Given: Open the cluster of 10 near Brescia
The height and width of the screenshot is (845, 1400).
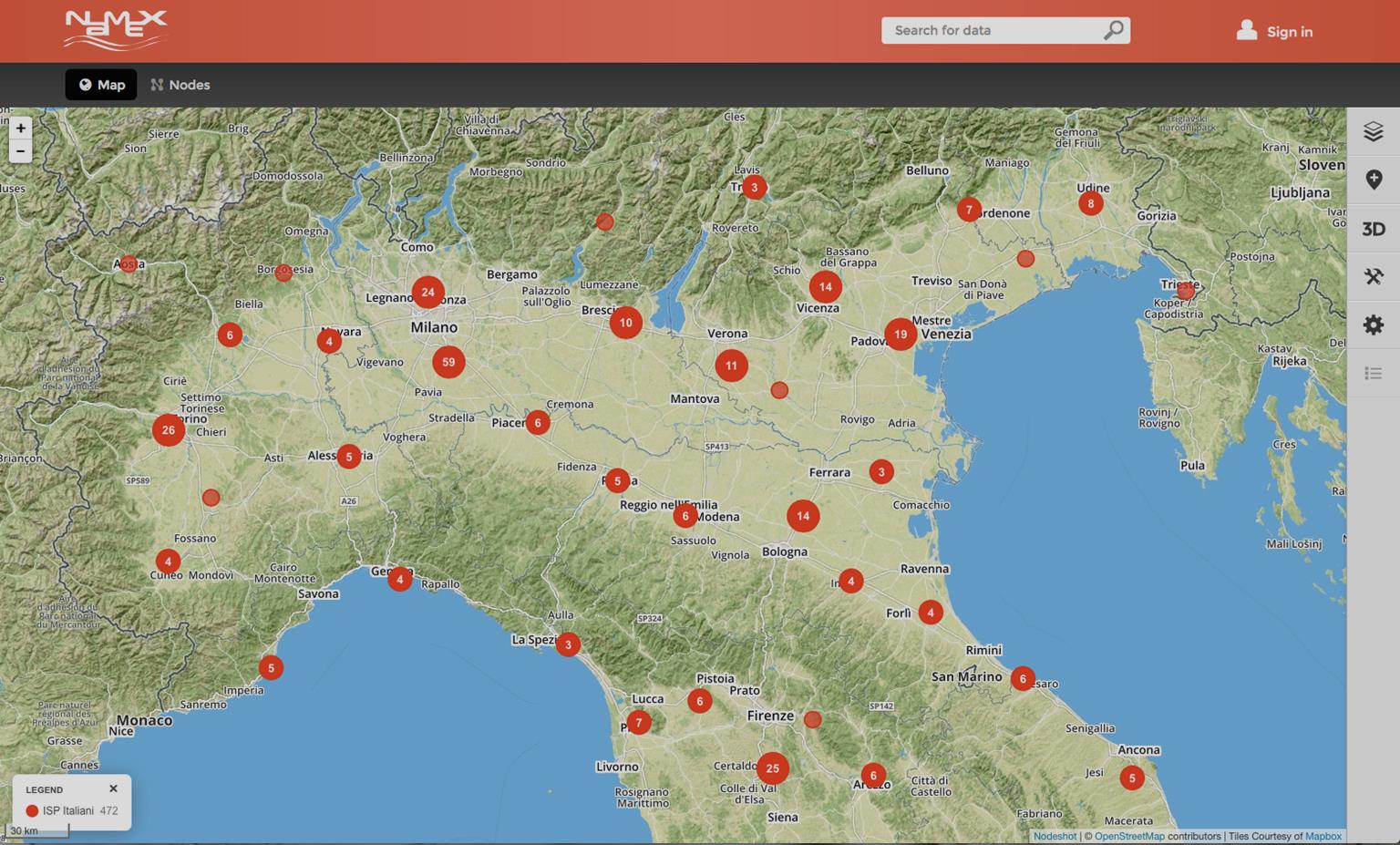Looking at the screenshot, I should pyautogui.click(x=625, y=323).
